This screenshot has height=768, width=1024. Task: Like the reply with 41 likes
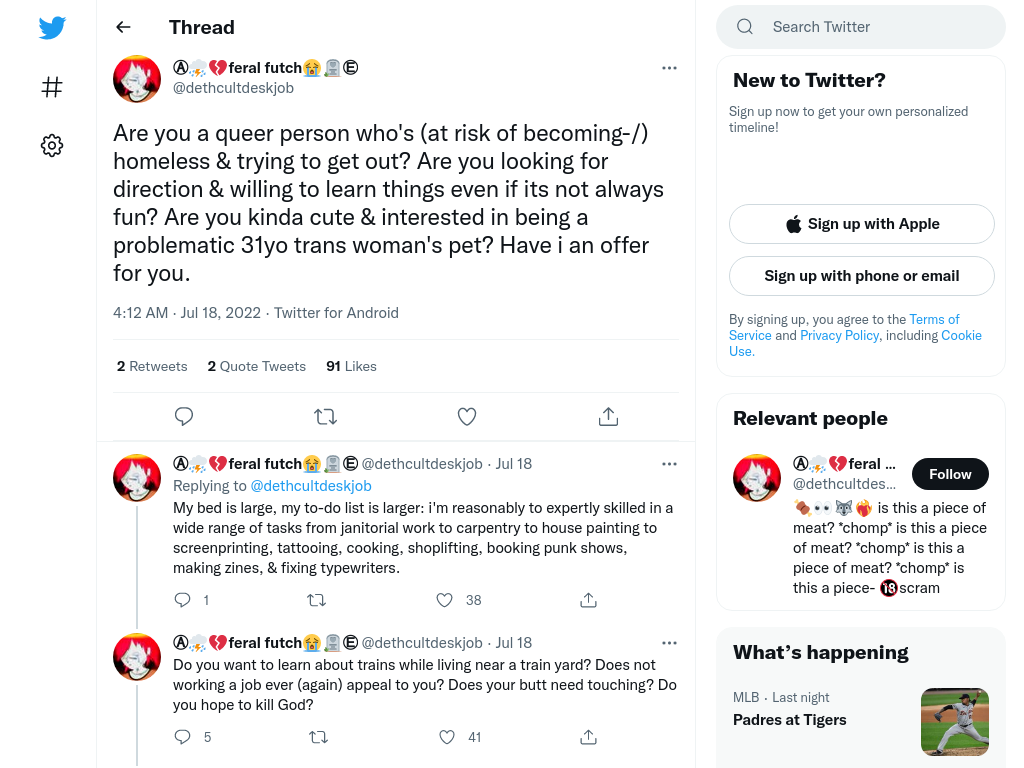[x=447, y=737]
